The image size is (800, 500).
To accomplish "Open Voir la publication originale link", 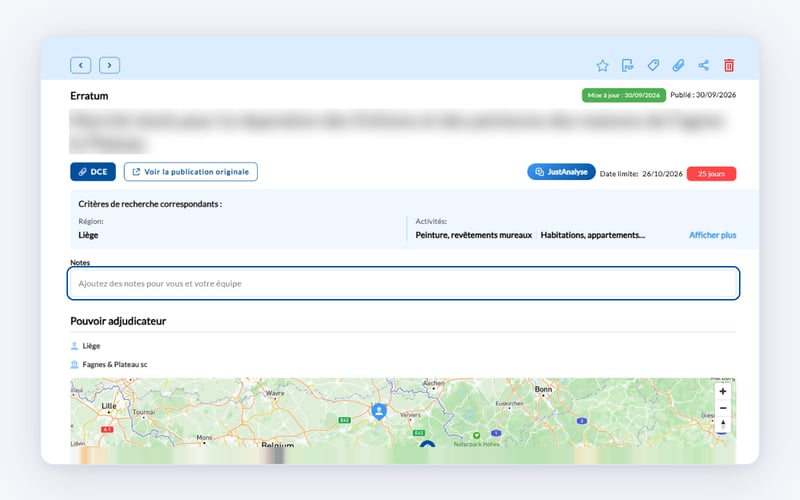I will (x=191, y=172).
